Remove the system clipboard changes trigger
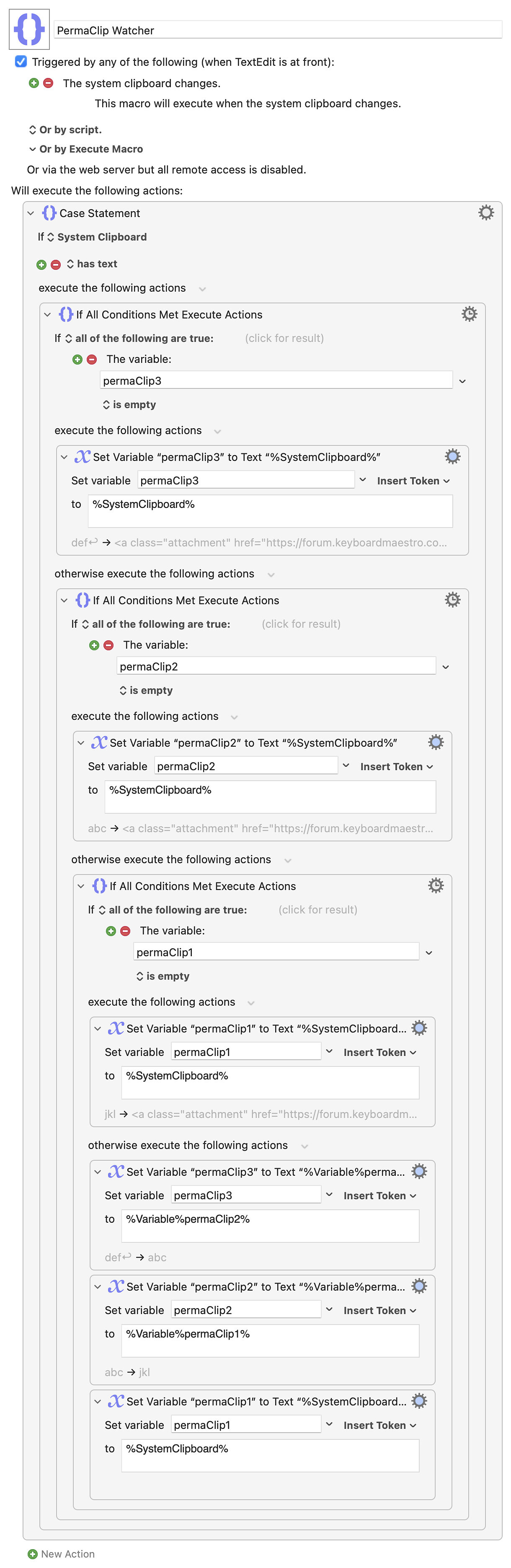 pyautogui.click(x=48, y=83)
